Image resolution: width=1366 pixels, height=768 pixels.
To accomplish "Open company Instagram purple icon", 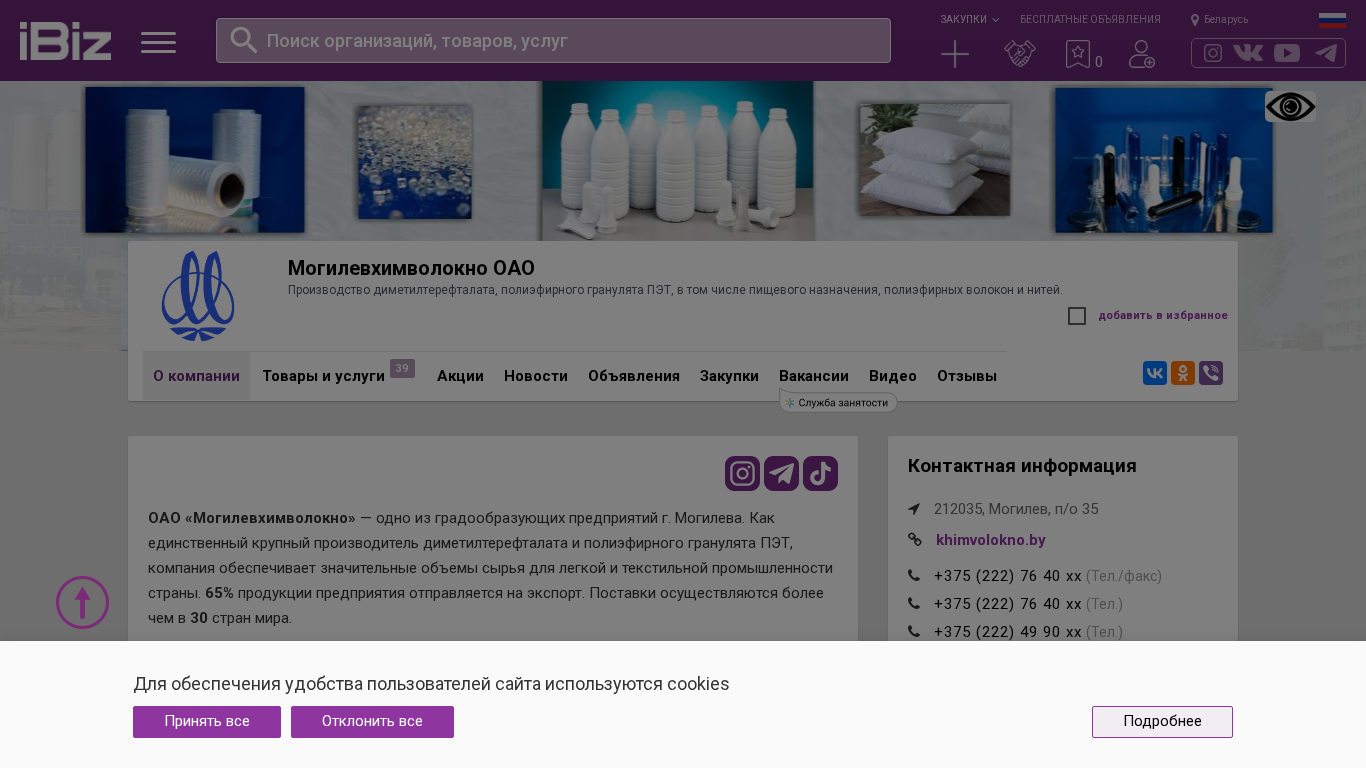I will click(743, 474).
